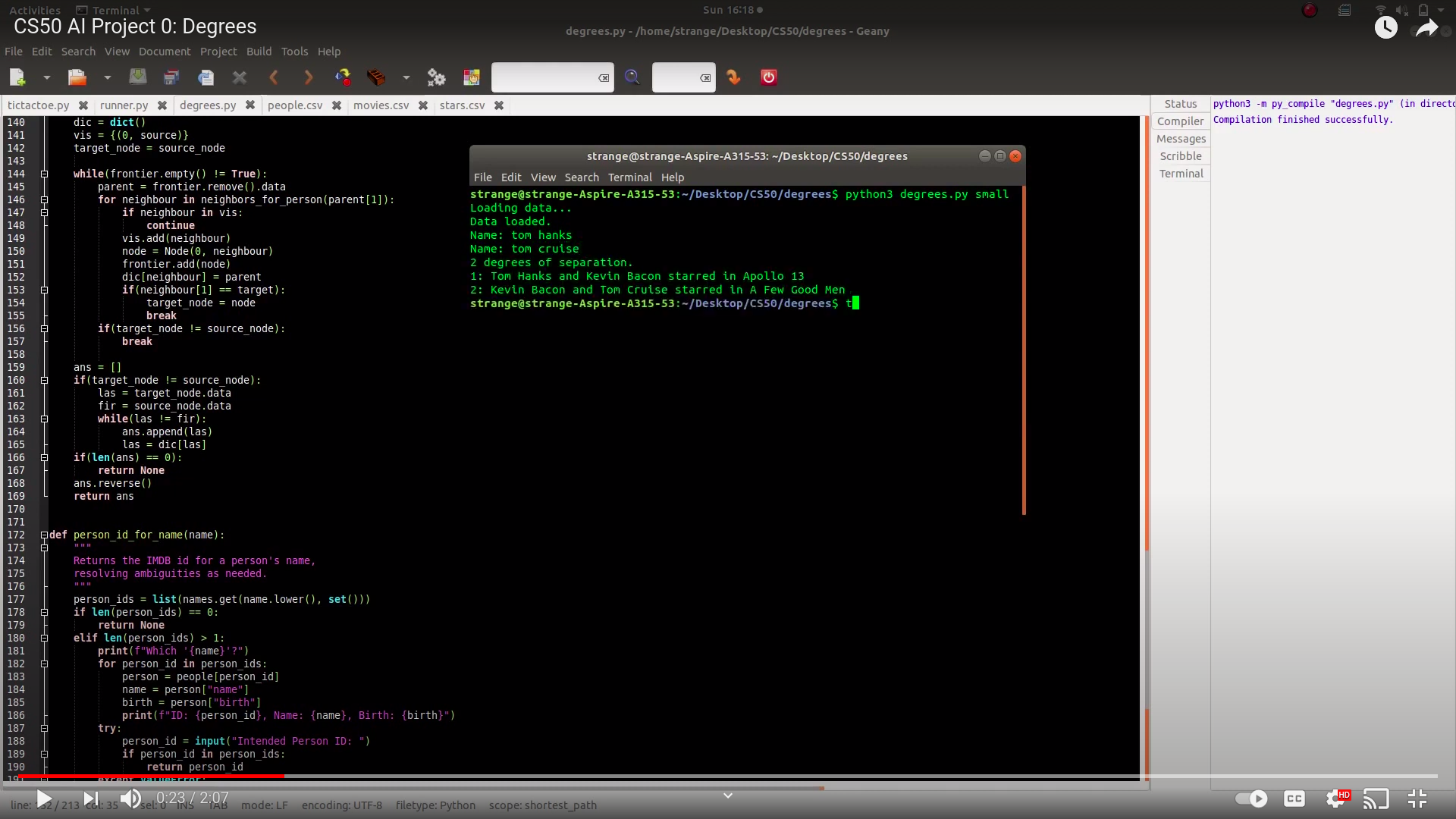
Task: Click the Save file toolbar icon
Action: click(138, 77)
